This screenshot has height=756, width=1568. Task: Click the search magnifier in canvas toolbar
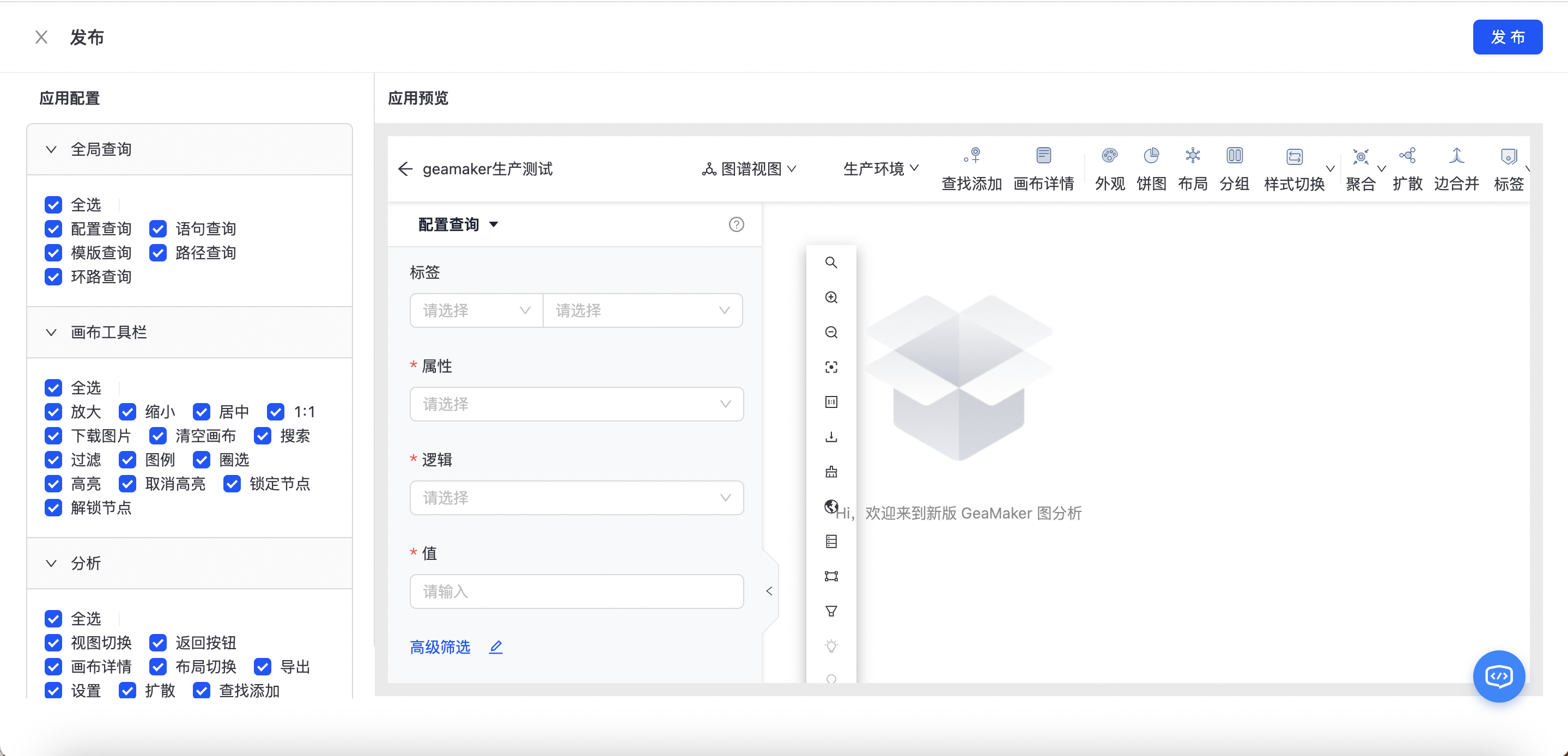pos(831,263)
